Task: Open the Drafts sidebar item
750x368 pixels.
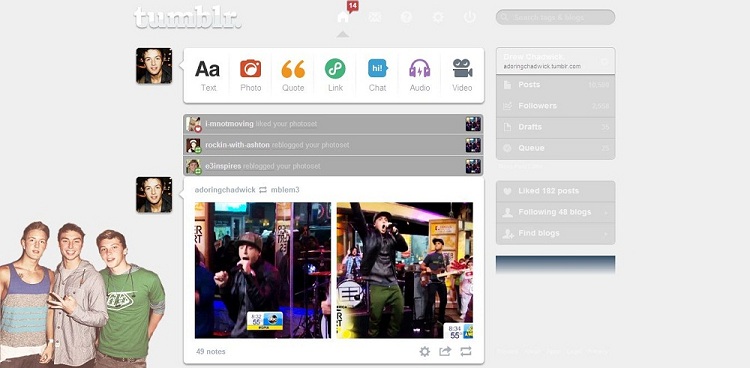Action: coord(555,127)
